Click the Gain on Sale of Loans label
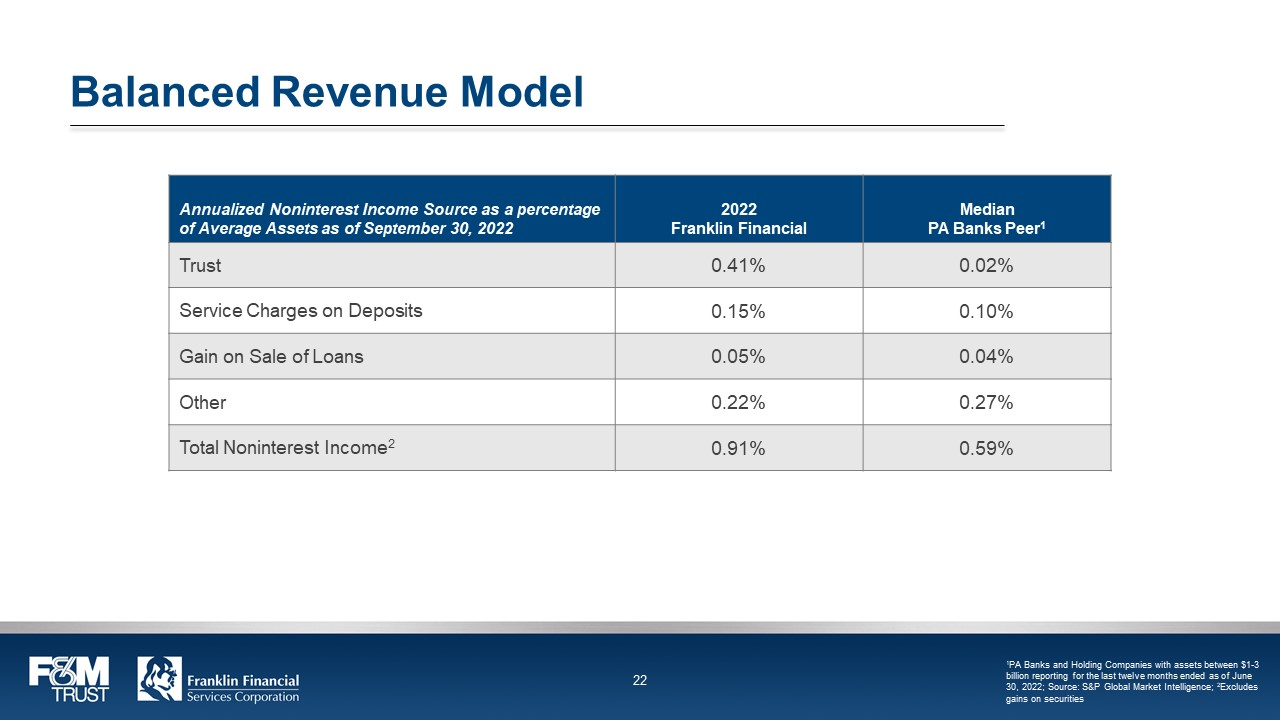This screenshot has width=1280, height=720. click(x=271, y=356)
